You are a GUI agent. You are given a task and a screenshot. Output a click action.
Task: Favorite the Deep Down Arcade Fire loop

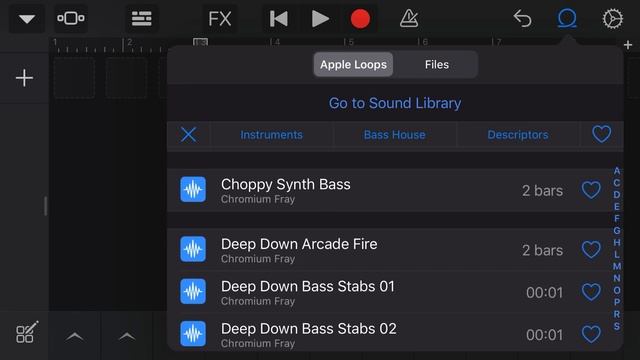(591, 250)
